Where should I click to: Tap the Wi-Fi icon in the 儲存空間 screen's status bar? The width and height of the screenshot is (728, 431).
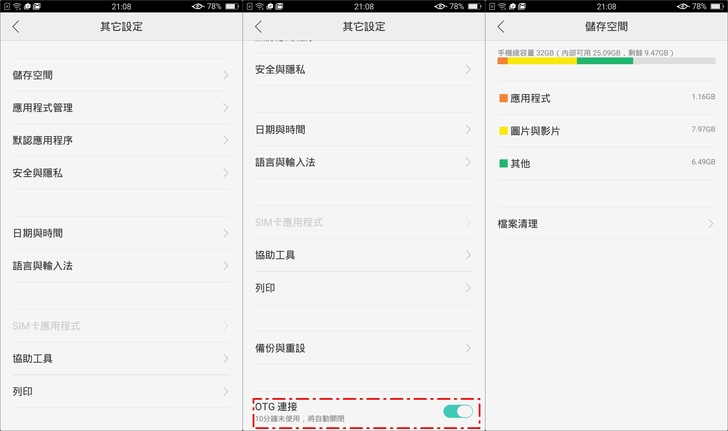[502, 7]
